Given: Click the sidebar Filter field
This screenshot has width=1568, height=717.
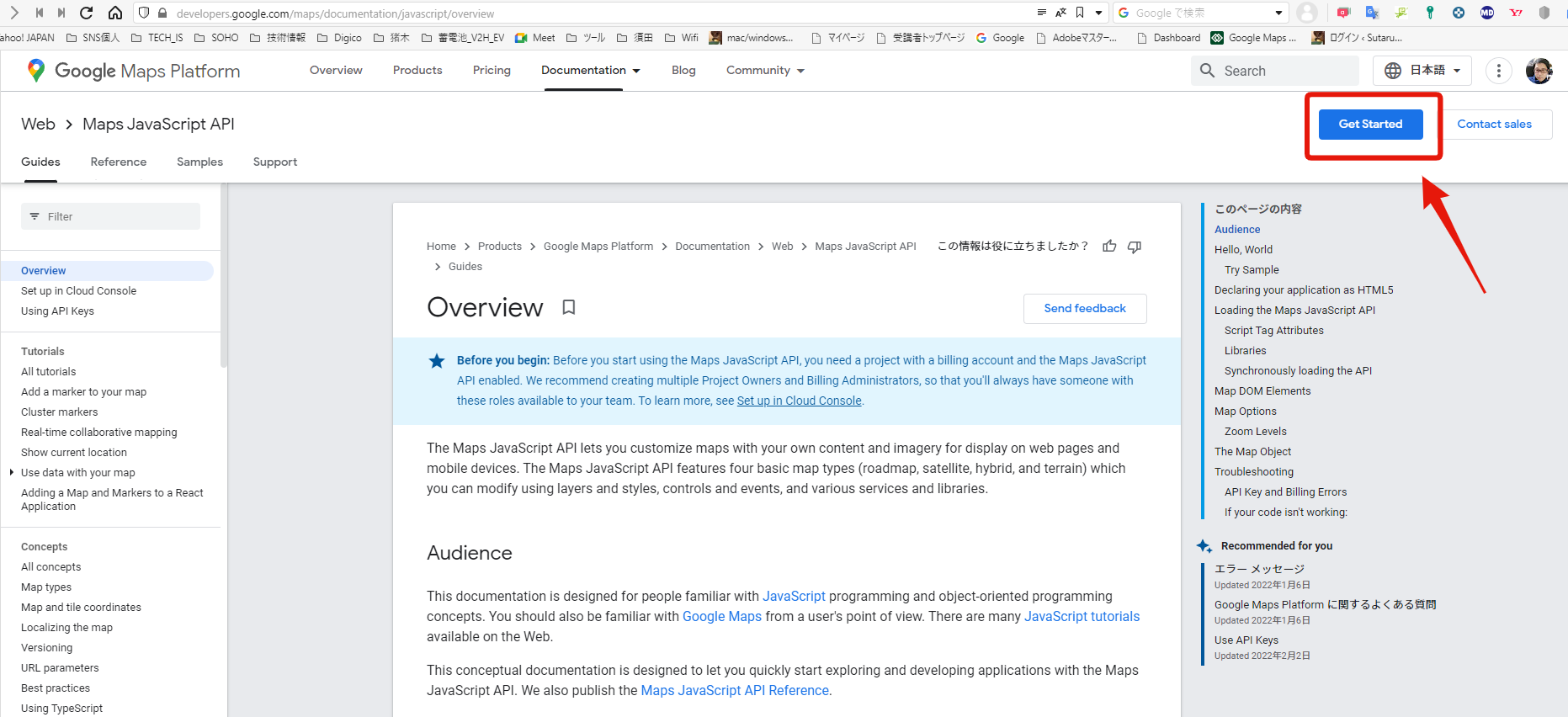Looking at the screenshot, I should point(110,216).
